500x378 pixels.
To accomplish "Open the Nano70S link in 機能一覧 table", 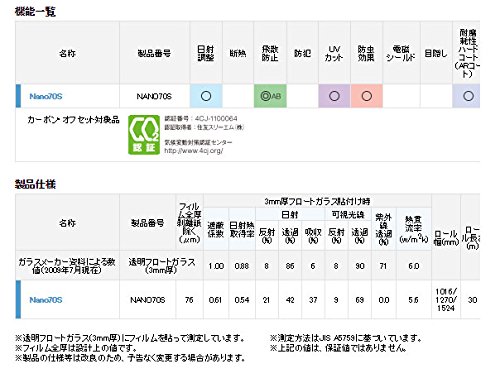I will tap(46, 96).
